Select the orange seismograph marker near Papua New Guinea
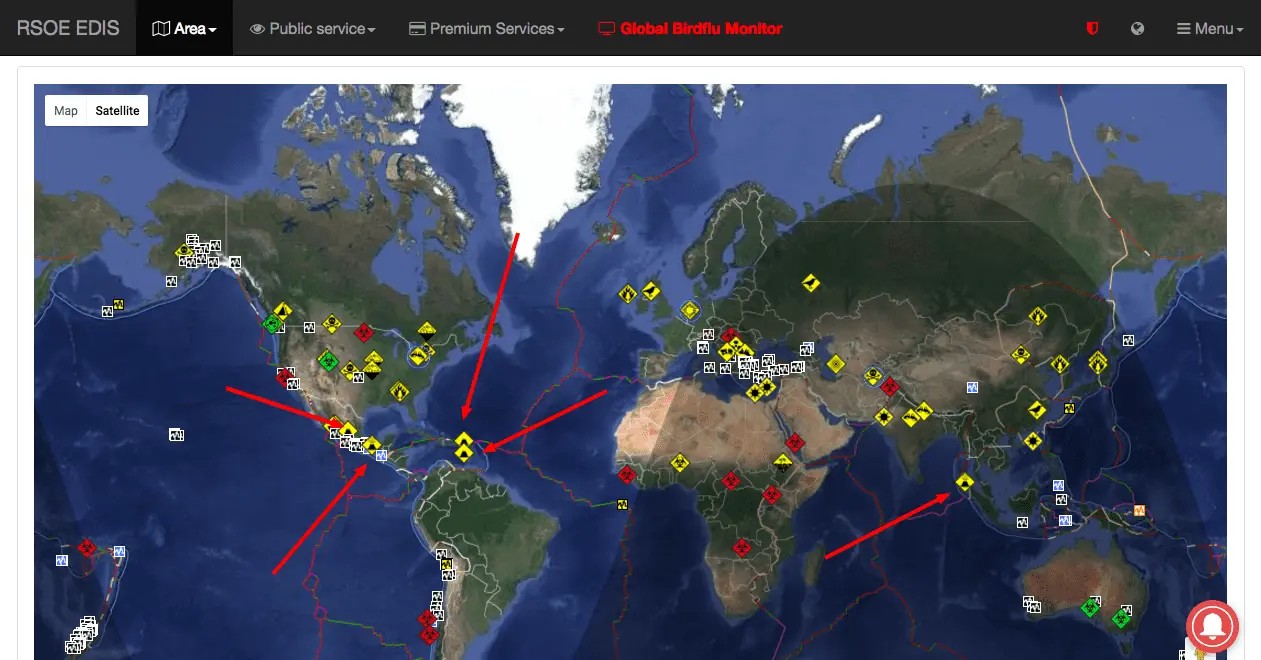1261x660 pixels. [1138, 510]
